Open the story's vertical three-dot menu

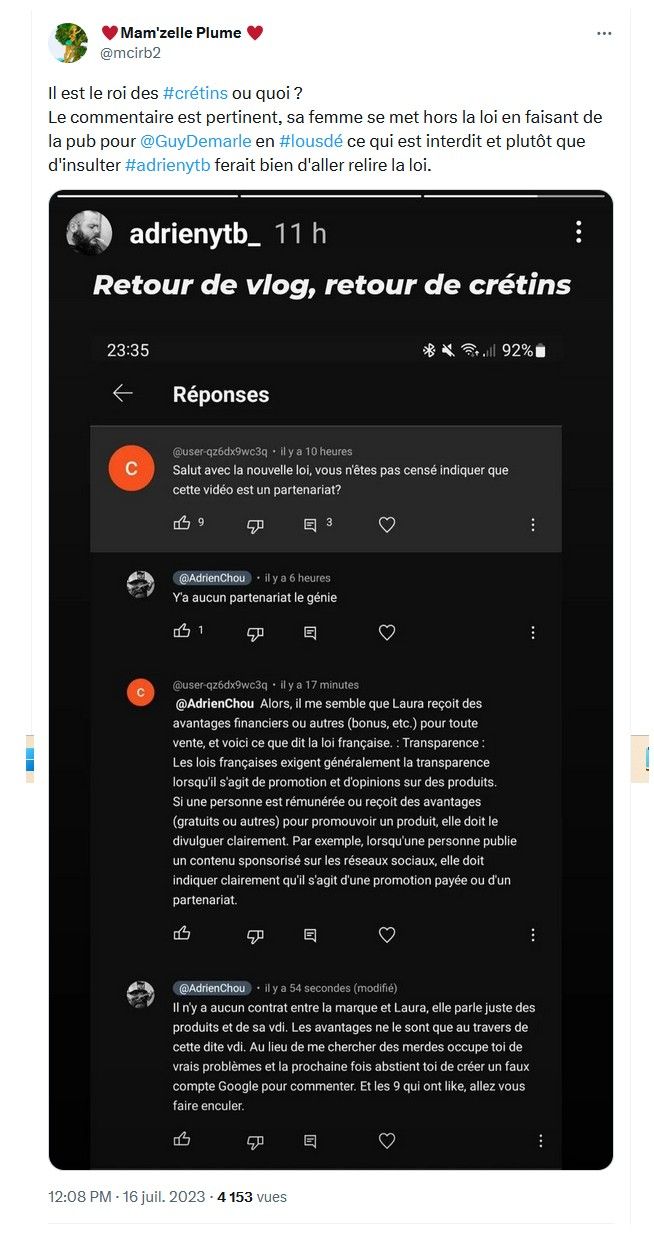(x=578, y=233)
